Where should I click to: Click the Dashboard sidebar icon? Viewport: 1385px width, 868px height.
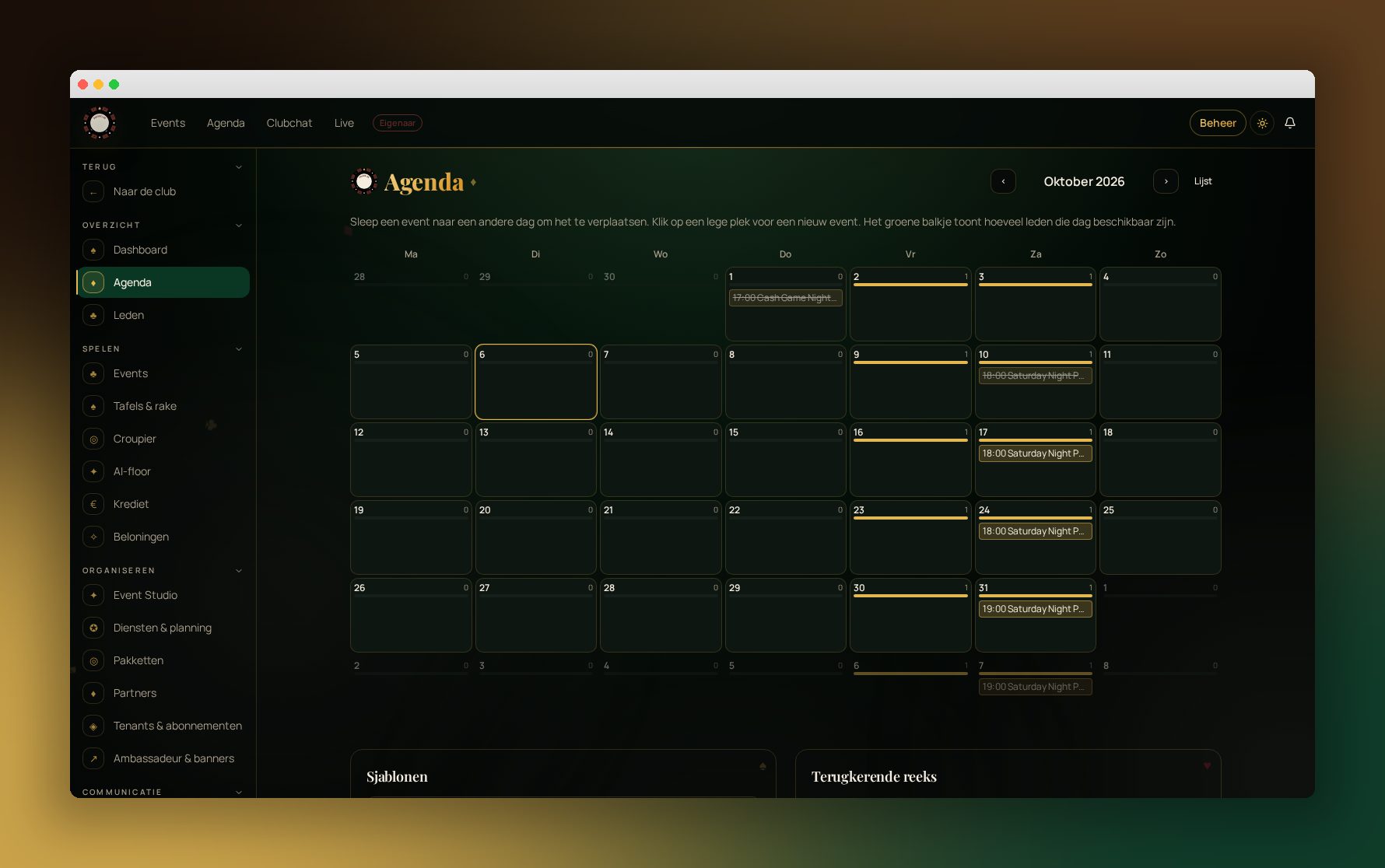[x=93, y=250]
